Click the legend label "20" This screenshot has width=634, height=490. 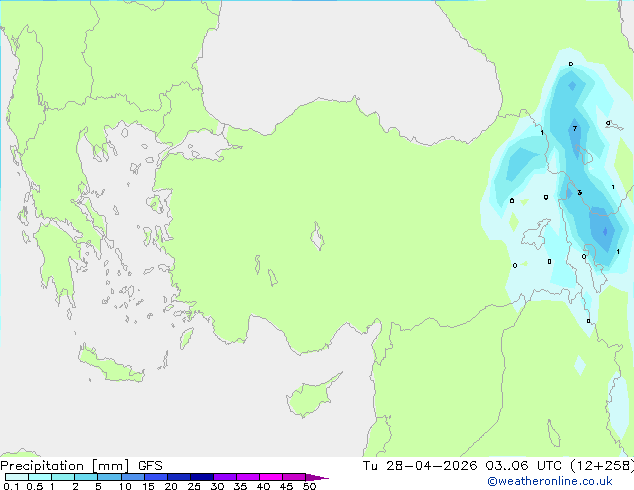tap(171, 486)
